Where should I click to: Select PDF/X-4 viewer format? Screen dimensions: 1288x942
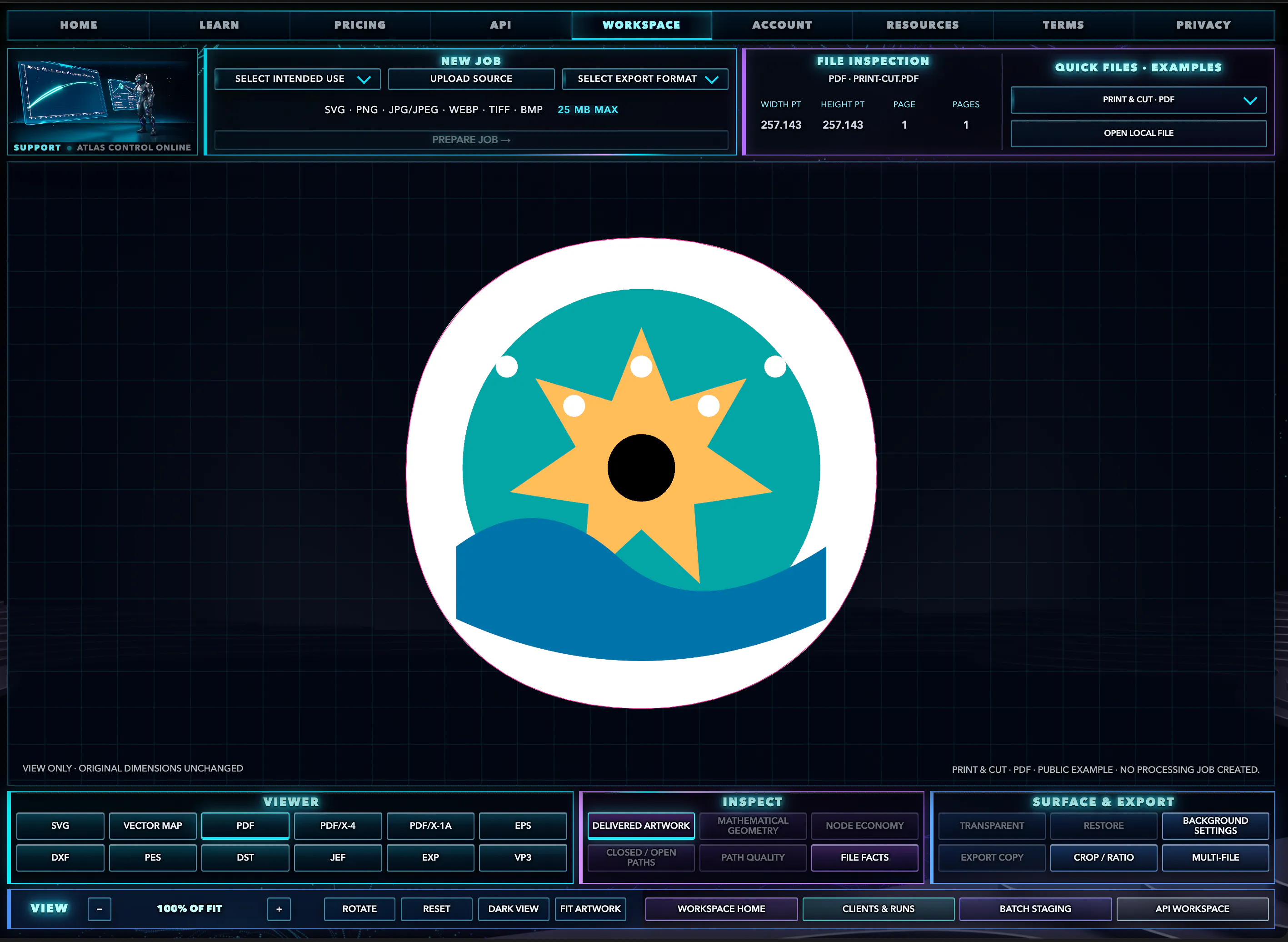point(338,826)
